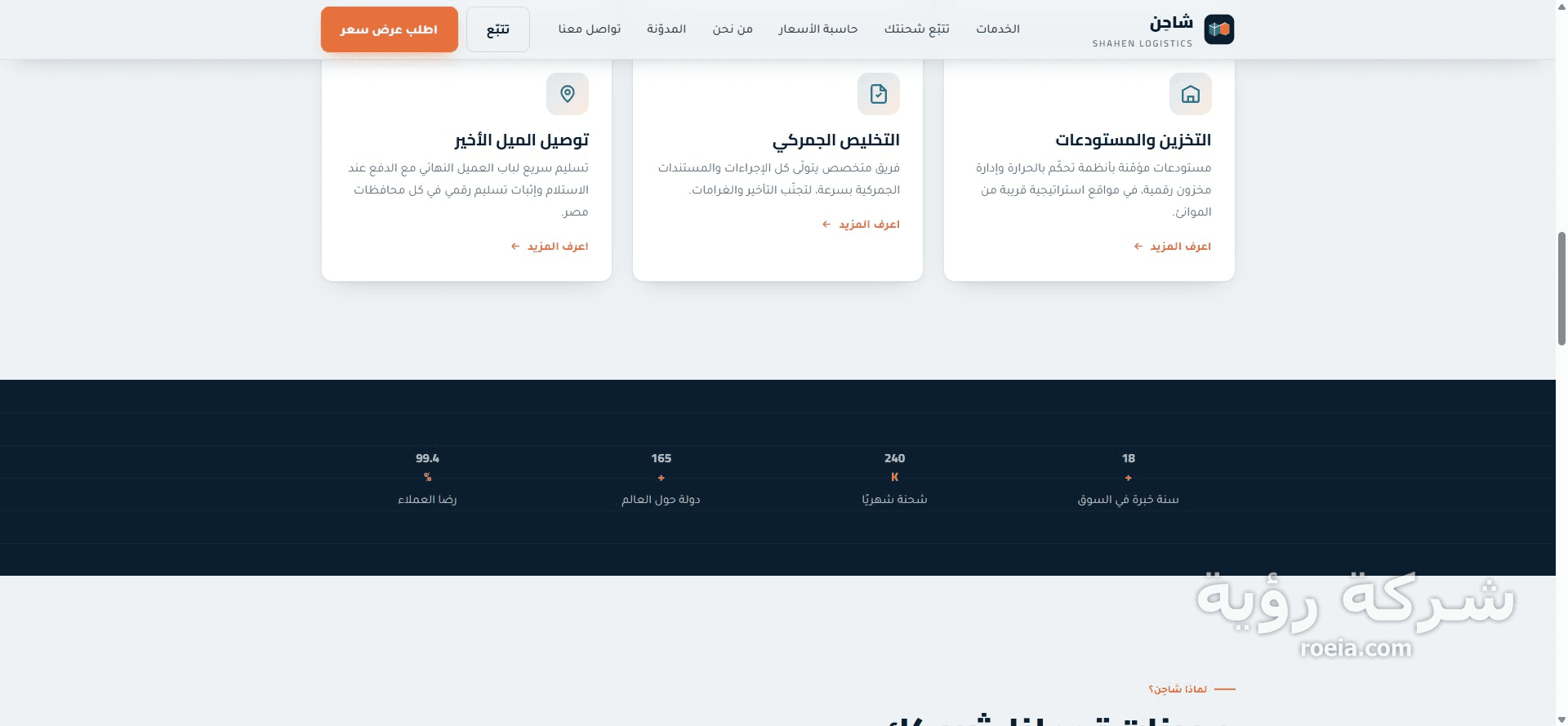Click the التخزين والمستودعات card heading

(1133, 140)
